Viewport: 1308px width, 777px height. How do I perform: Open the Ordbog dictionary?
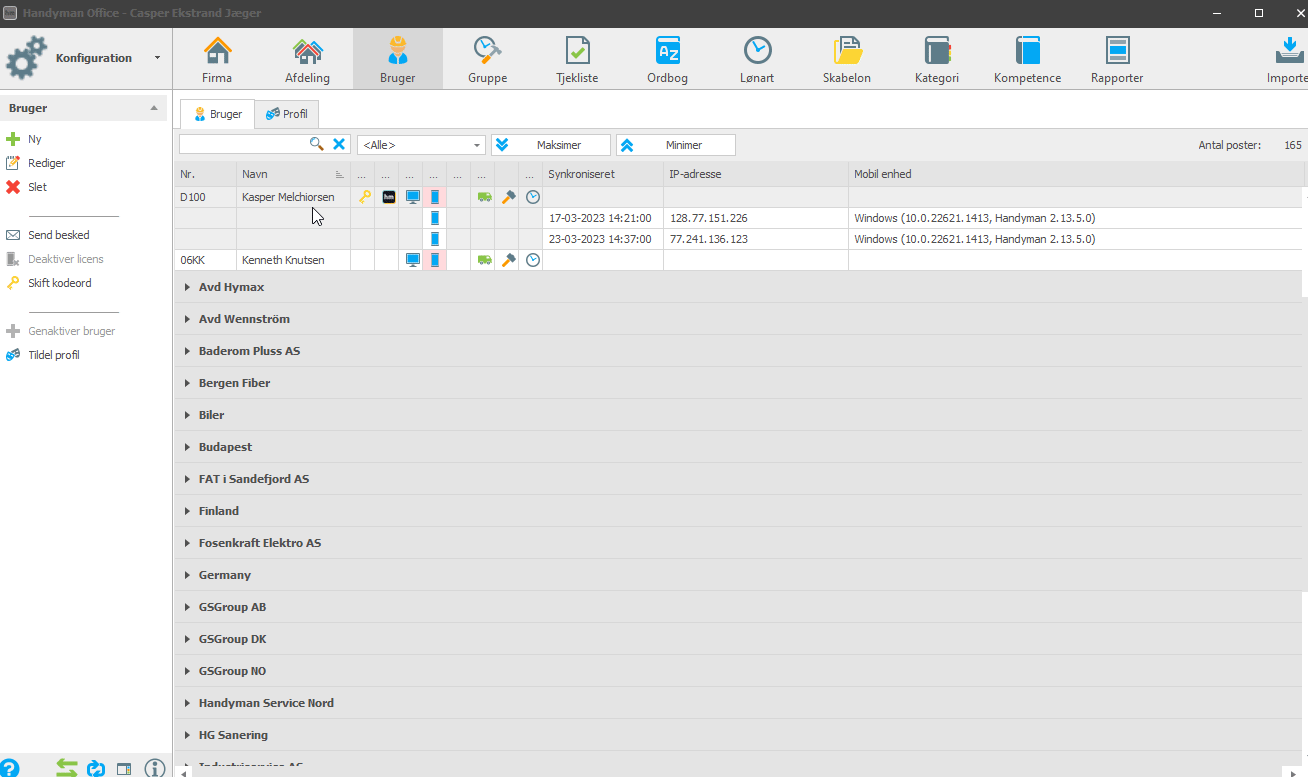point(667,59)
